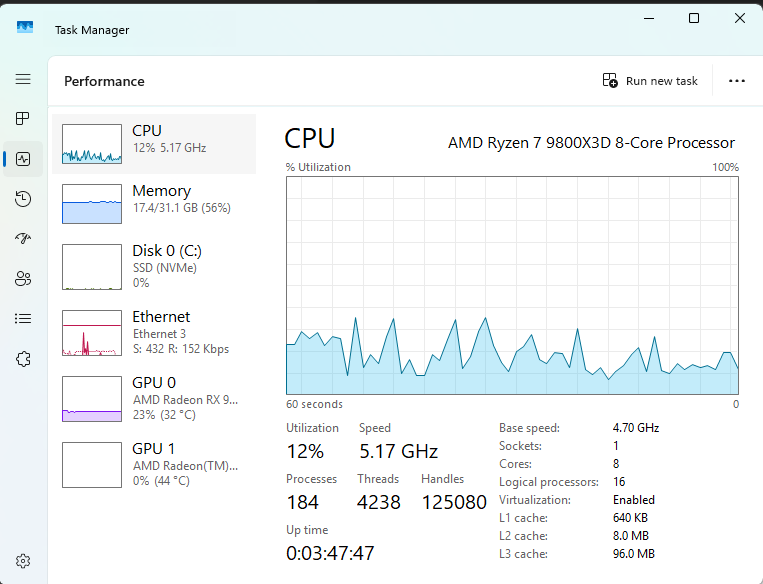763x584 pixels.
Task: Click the CPU mini graph thumbnail
Action: (92, 144)
